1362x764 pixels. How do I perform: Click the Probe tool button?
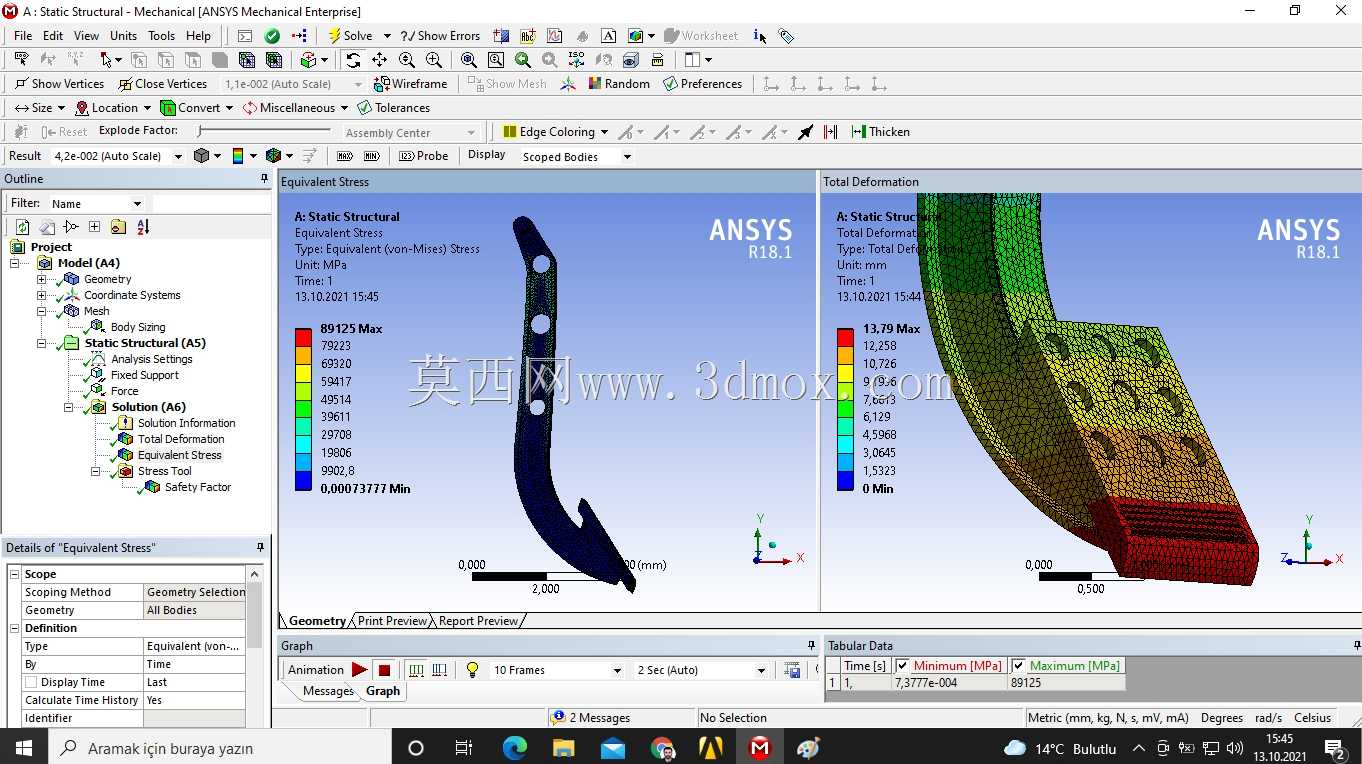pyautogui.click(x=424, y=156)
